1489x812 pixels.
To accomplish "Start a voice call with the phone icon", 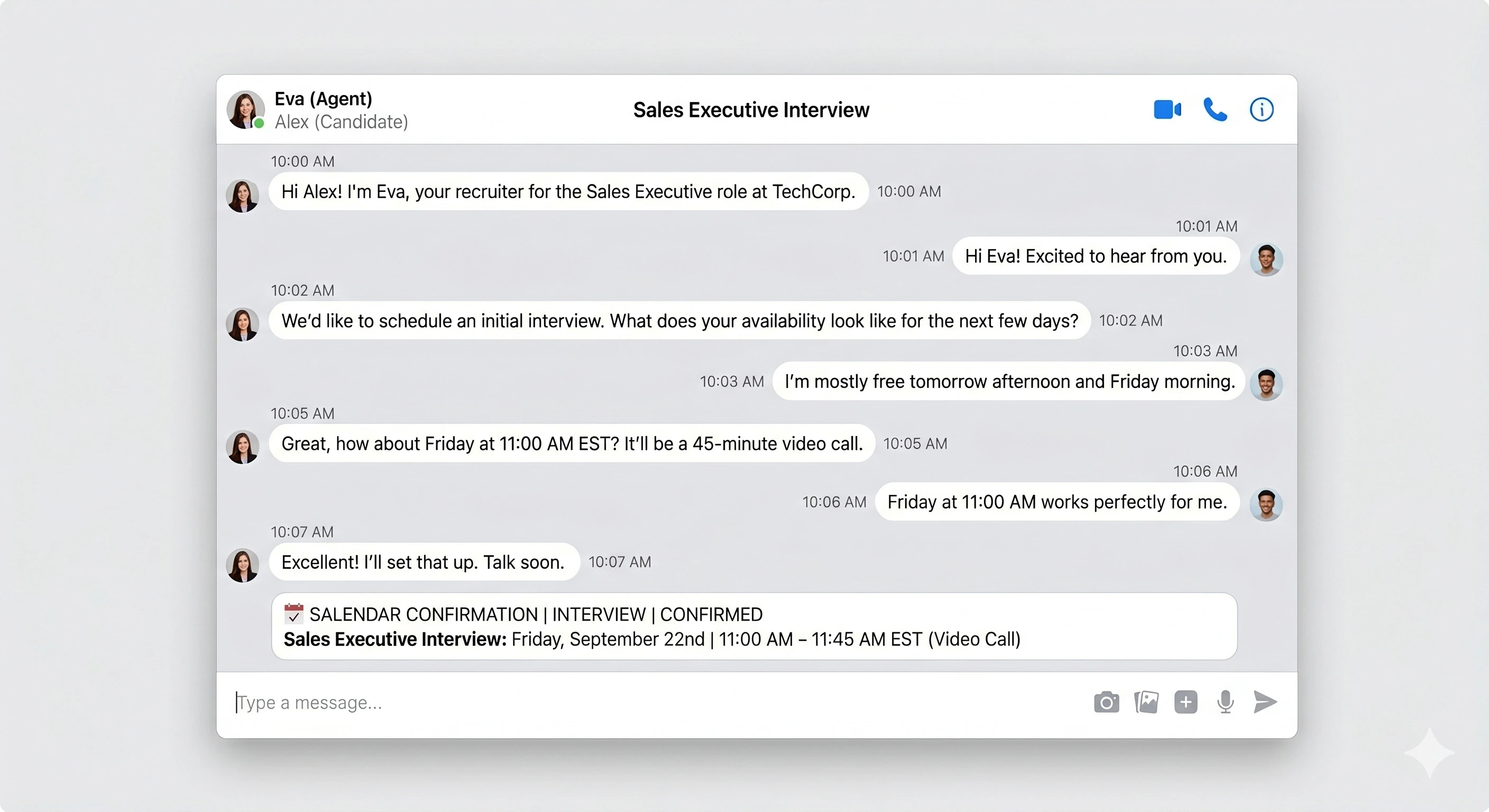I will tap(1215, 109).
